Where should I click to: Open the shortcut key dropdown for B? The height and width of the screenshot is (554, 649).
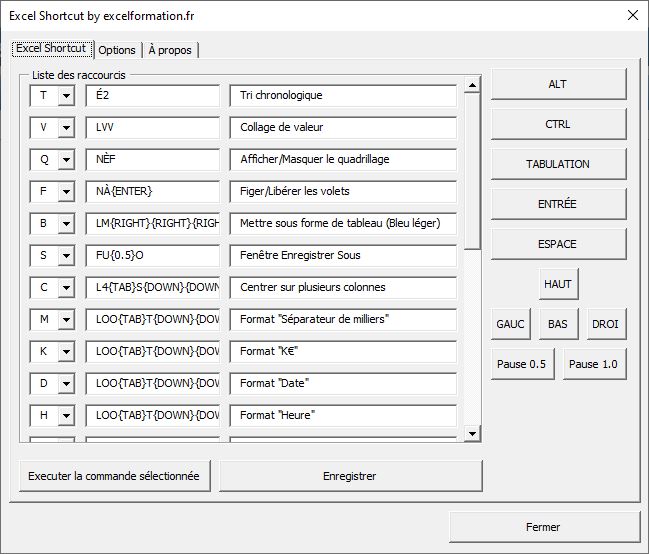tap(66, 224)
